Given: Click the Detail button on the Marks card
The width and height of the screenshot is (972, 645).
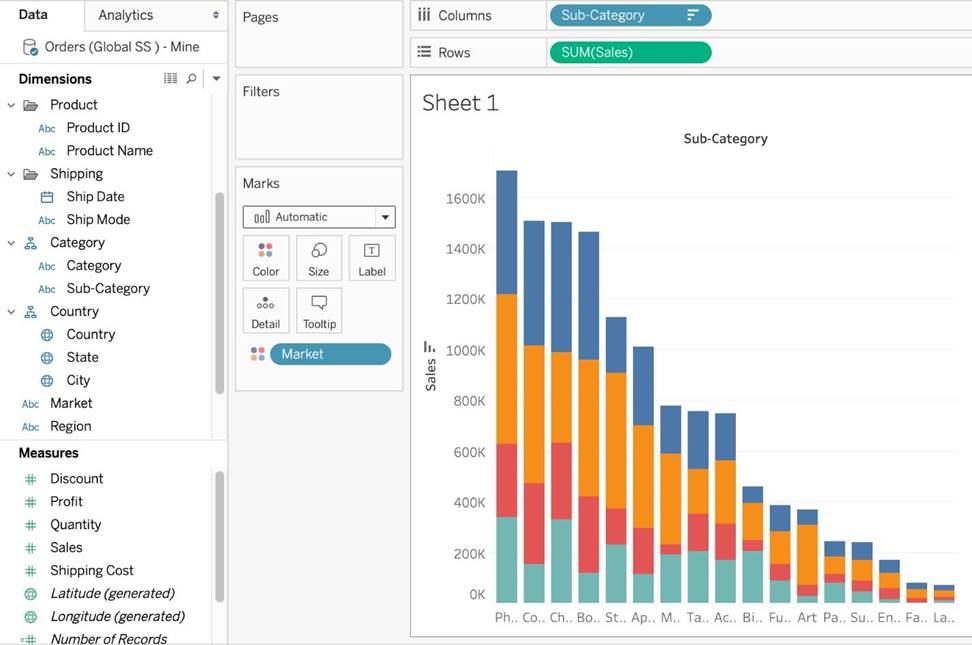Looking at the screenshot, I should (265, 310).
